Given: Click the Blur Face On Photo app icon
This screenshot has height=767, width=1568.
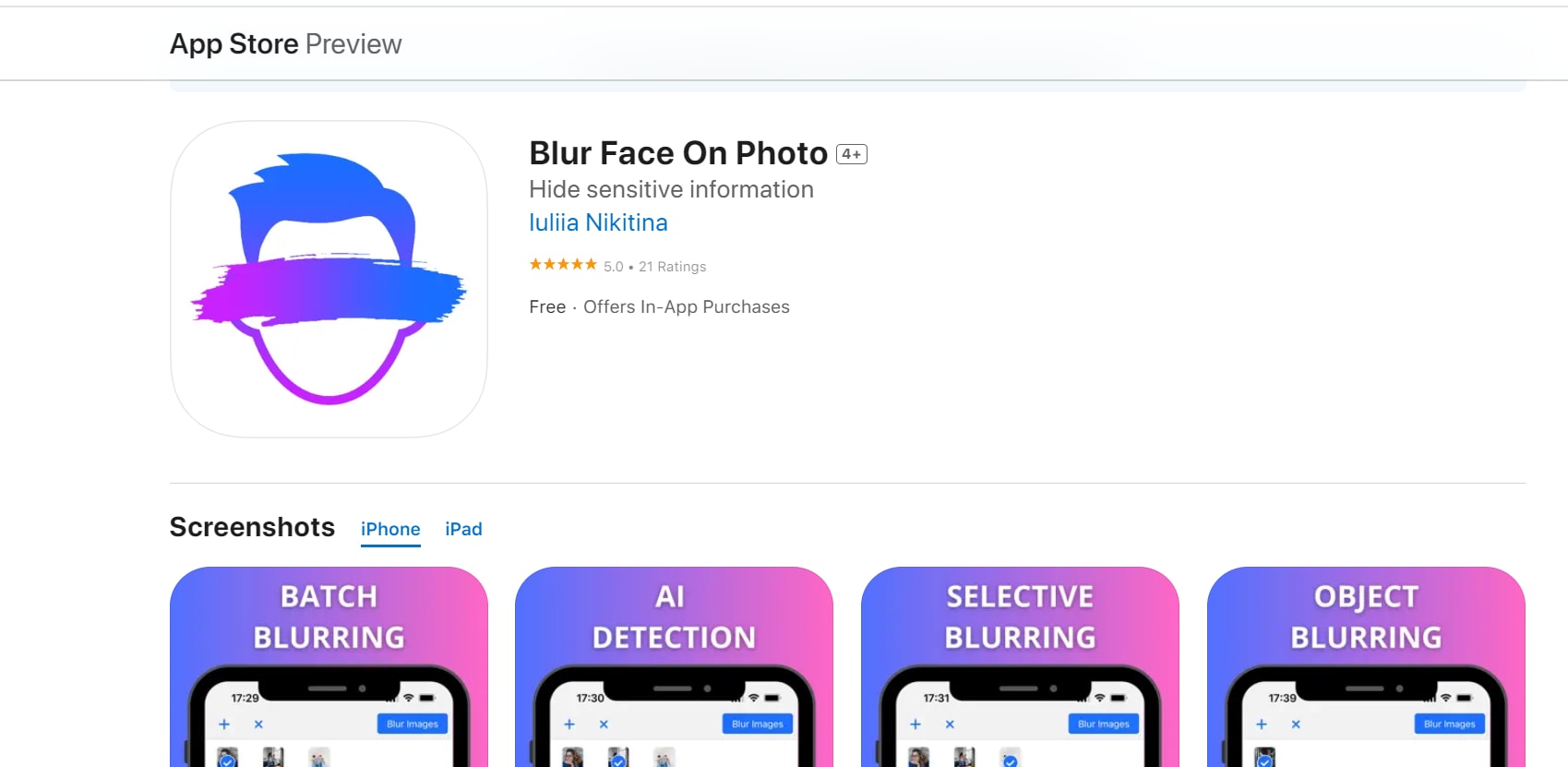Looking at the screenshot, I should [x=329, y=279].
